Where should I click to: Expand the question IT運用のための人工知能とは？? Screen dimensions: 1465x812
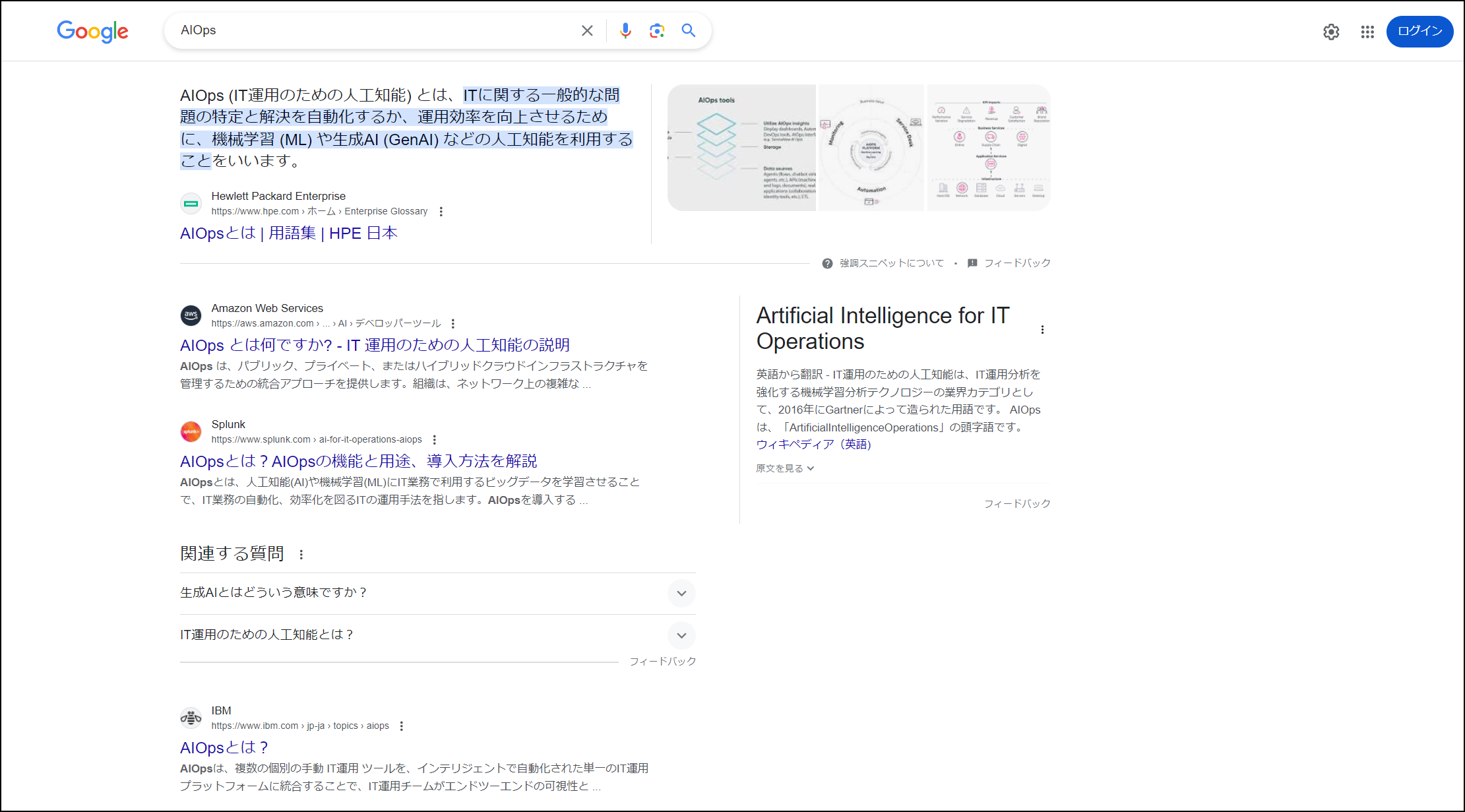point(681,635)
